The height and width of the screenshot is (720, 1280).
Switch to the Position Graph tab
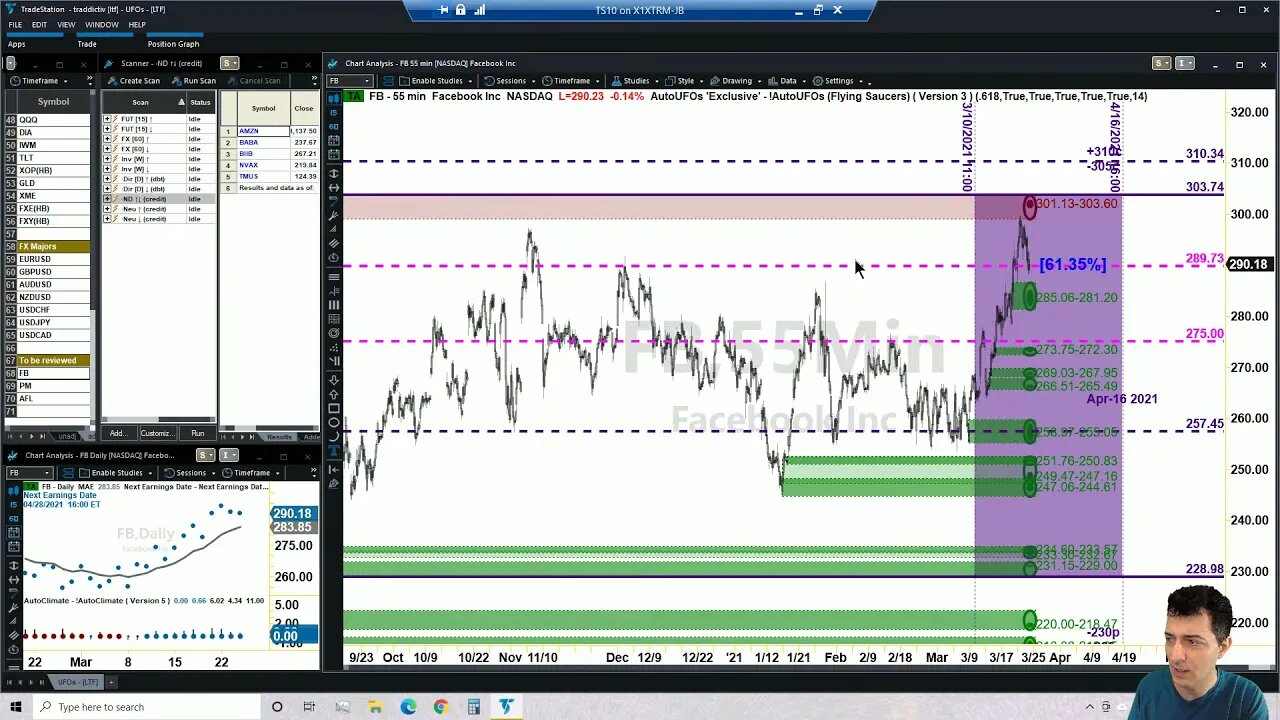(174, 44)
